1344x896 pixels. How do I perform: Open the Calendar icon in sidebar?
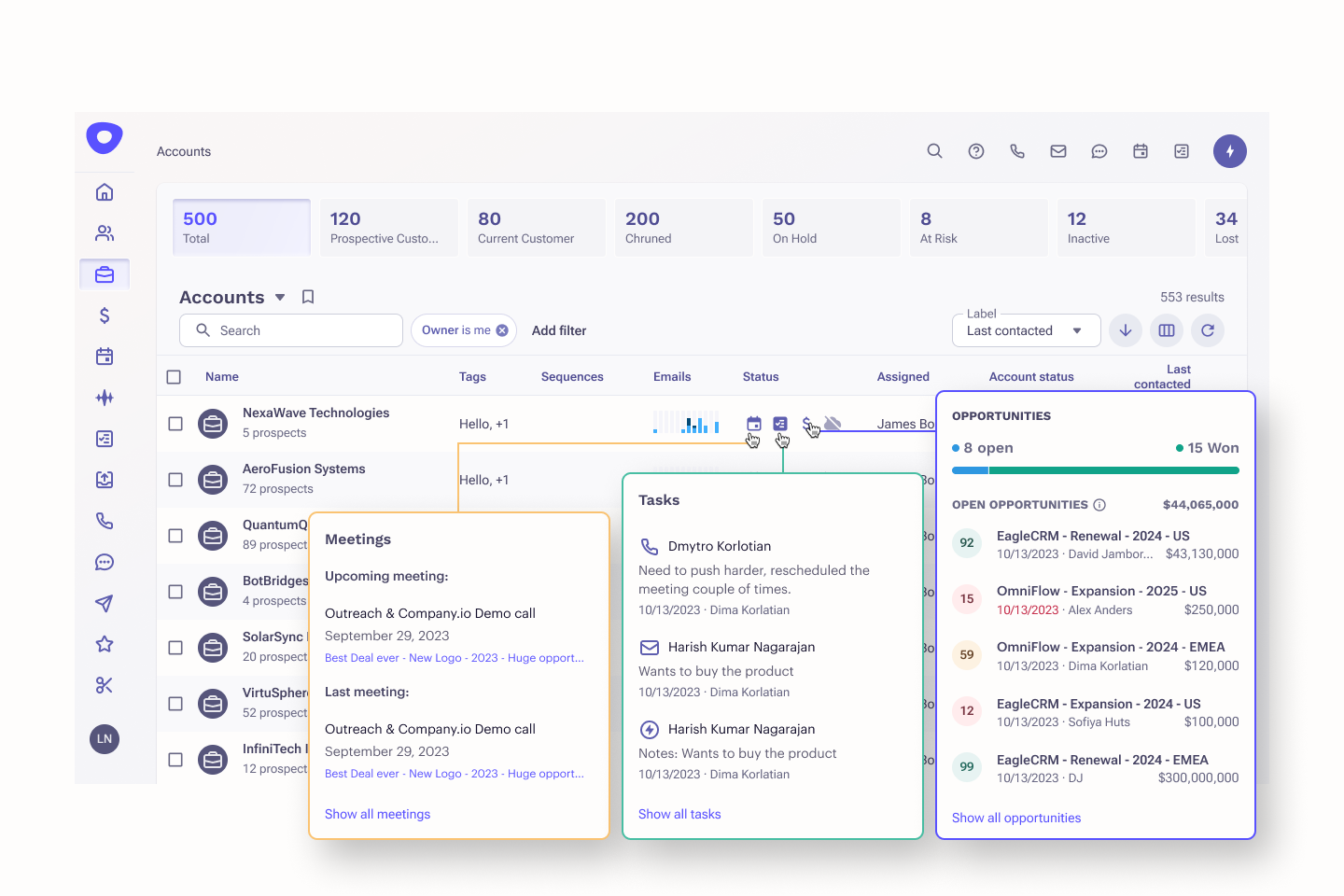[105, 357]
